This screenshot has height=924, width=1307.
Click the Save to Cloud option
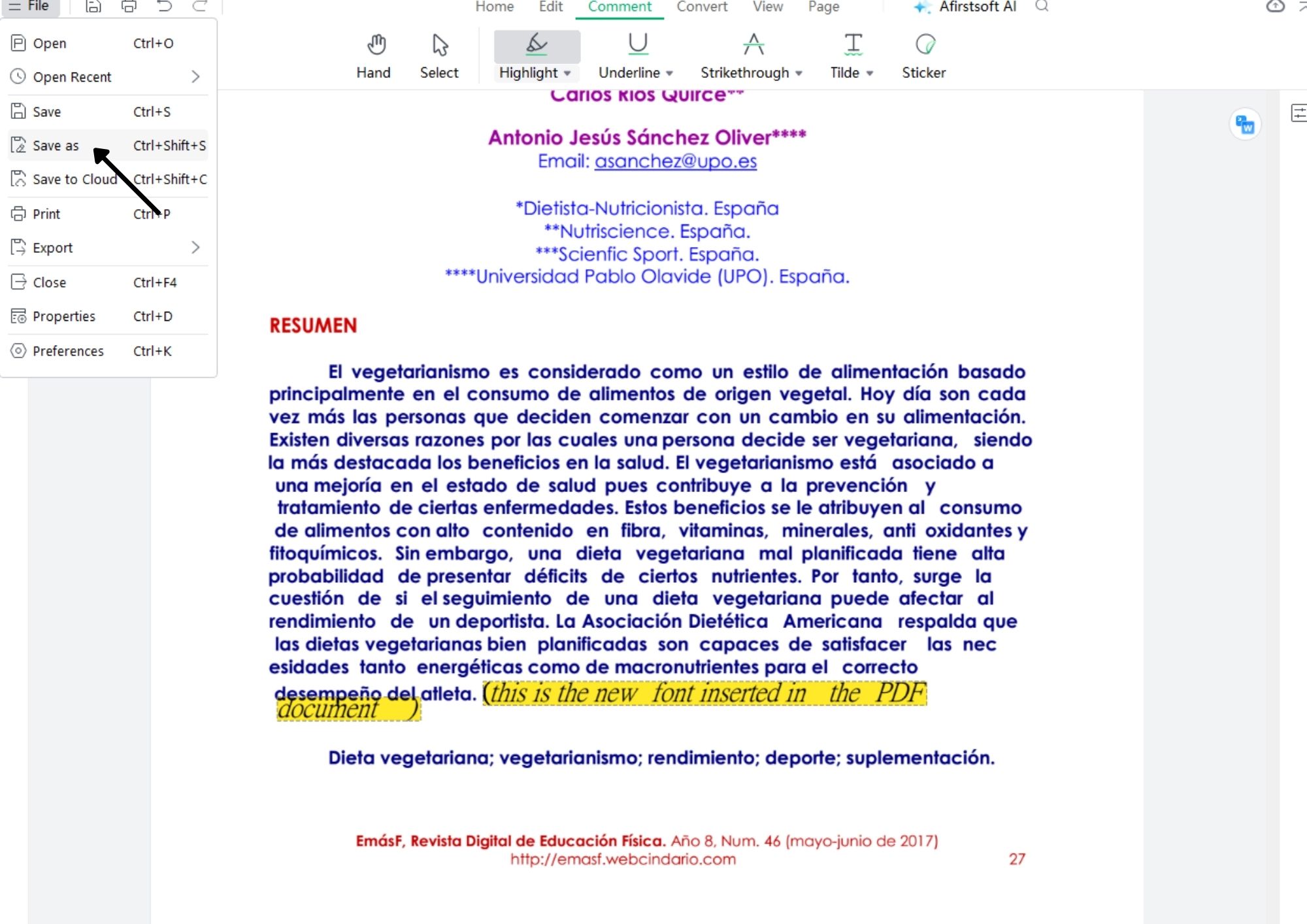(75, 179)
